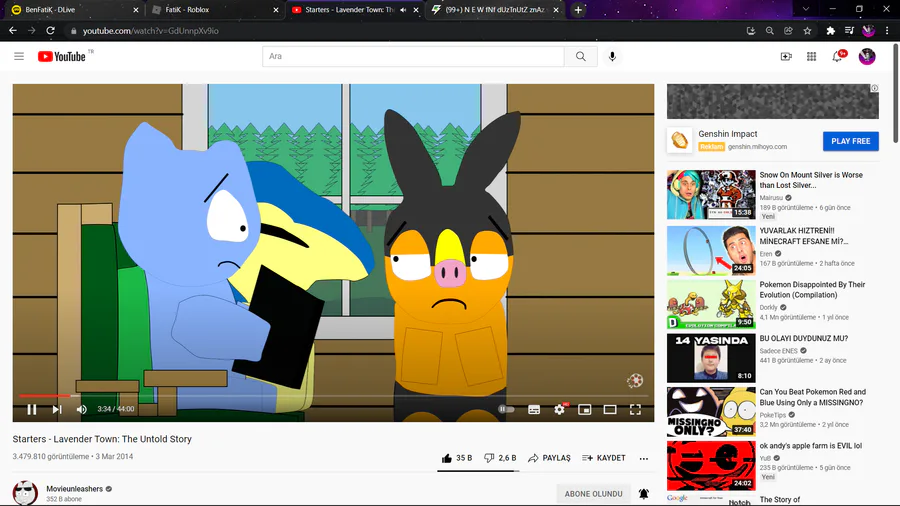Open the Movieunleashers channel avatar

click(25, 493)
